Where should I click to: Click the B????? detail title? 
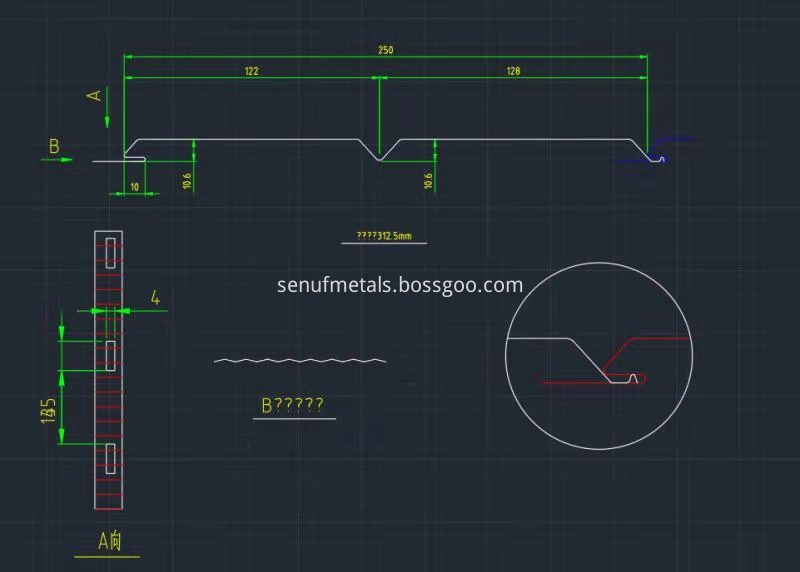[x=292, y=405]
